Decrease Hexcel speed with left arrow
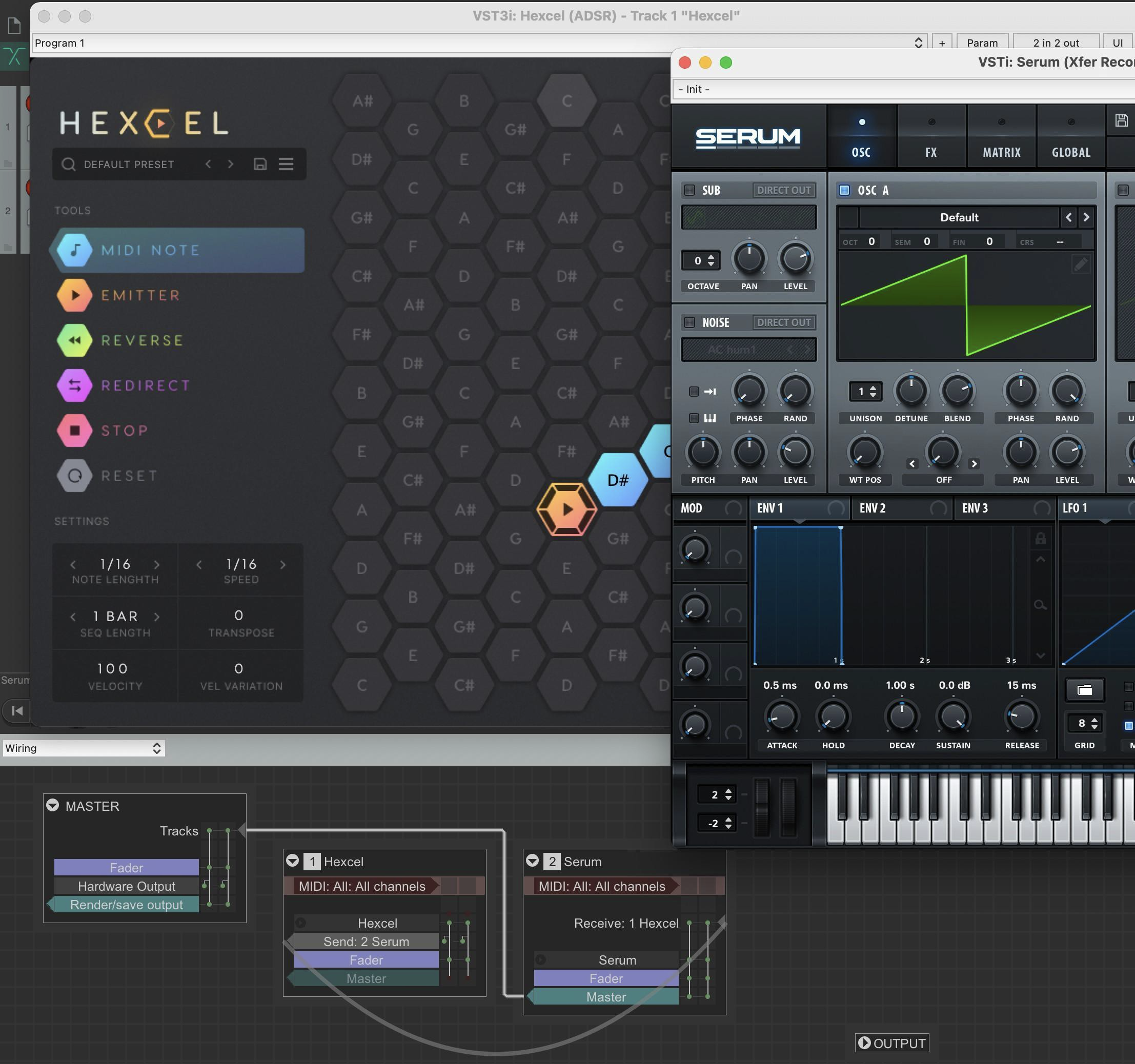1135x1064 pixels. click(199, 564)
